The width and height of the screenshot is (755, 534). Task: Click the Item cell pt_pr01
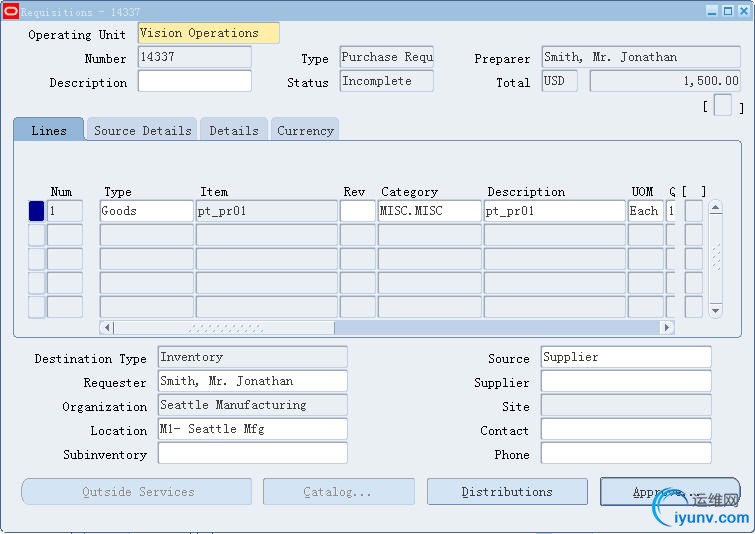tap(267, 211)
